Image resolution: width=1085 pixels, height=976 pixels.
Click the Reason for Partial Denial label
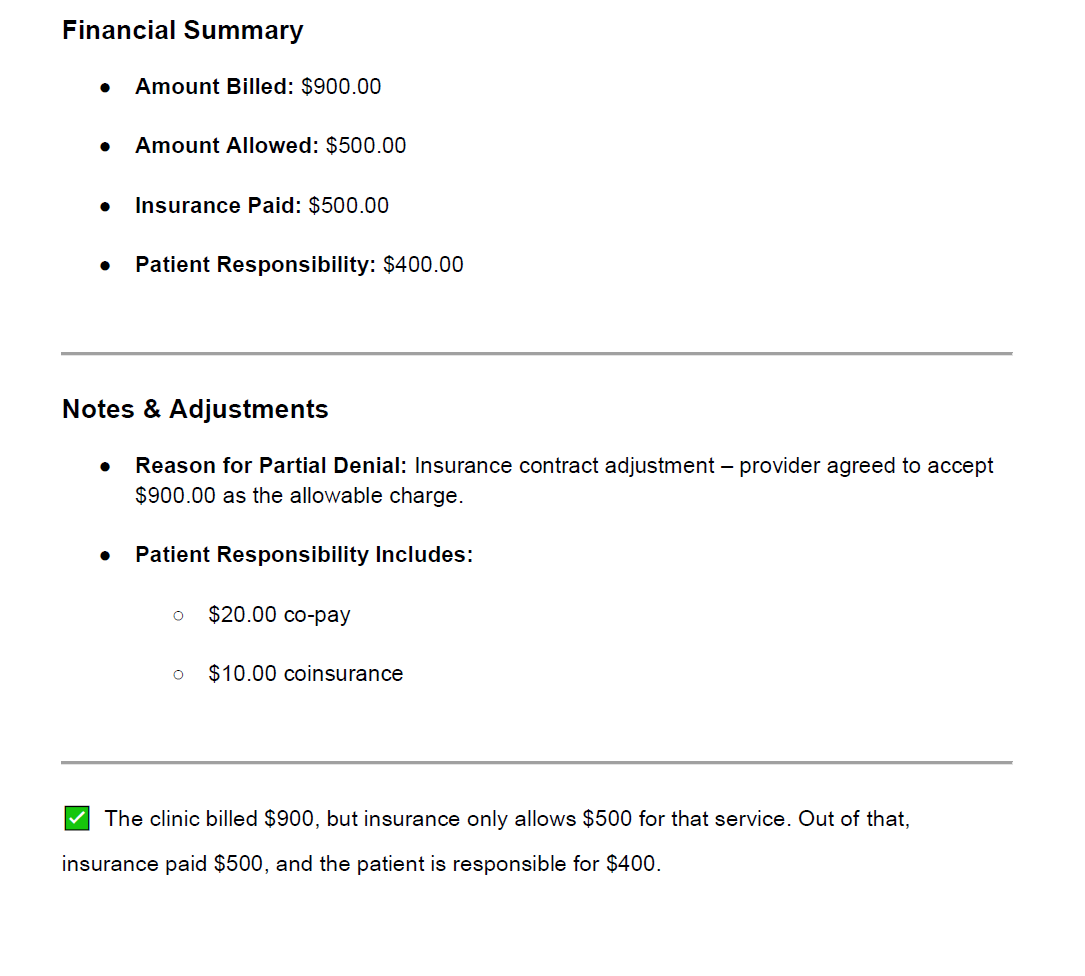click(271, 466)
